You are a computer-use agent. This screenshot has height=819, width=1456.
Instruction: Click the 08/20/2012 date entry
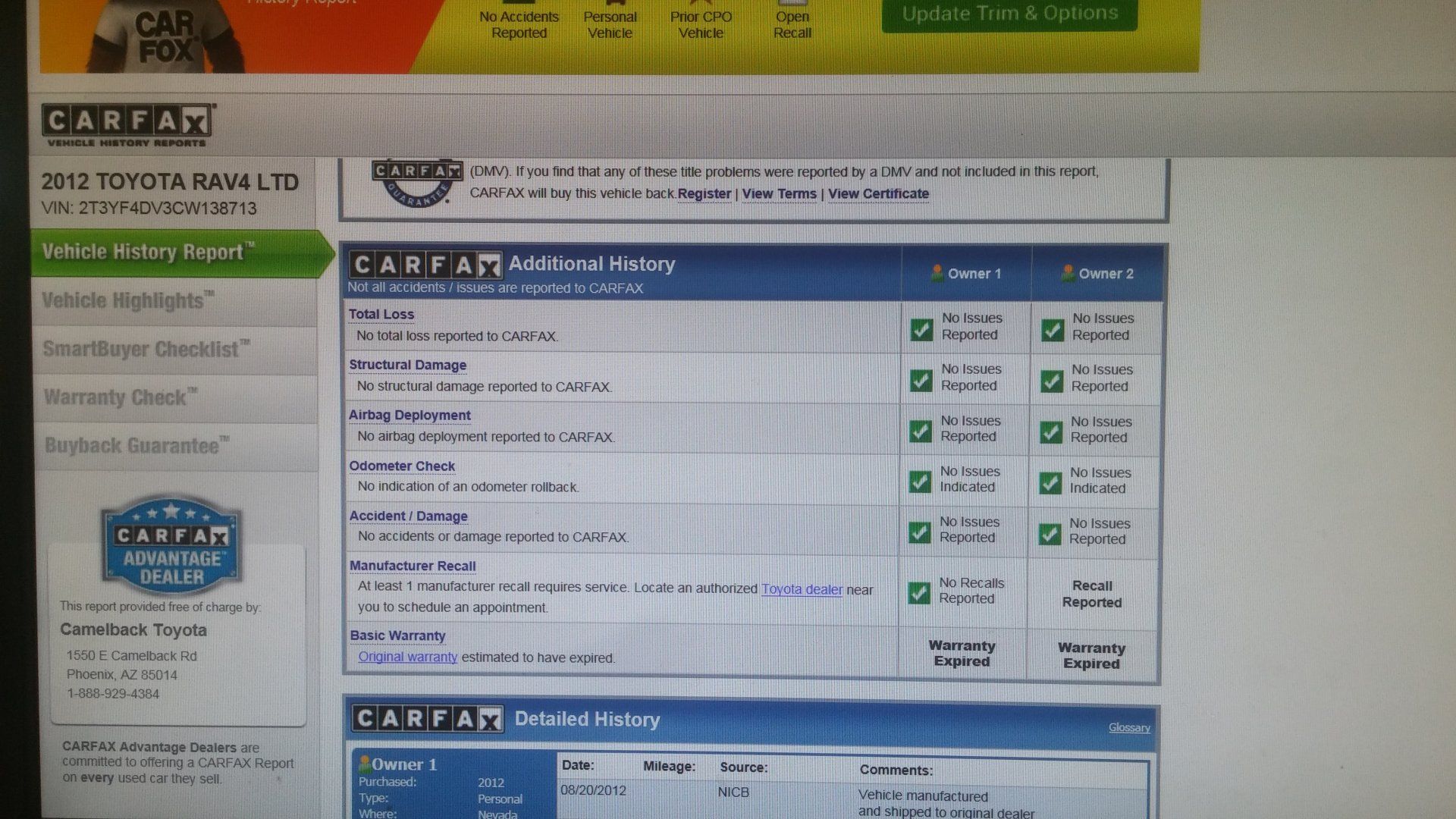click(x=593, y=791)
